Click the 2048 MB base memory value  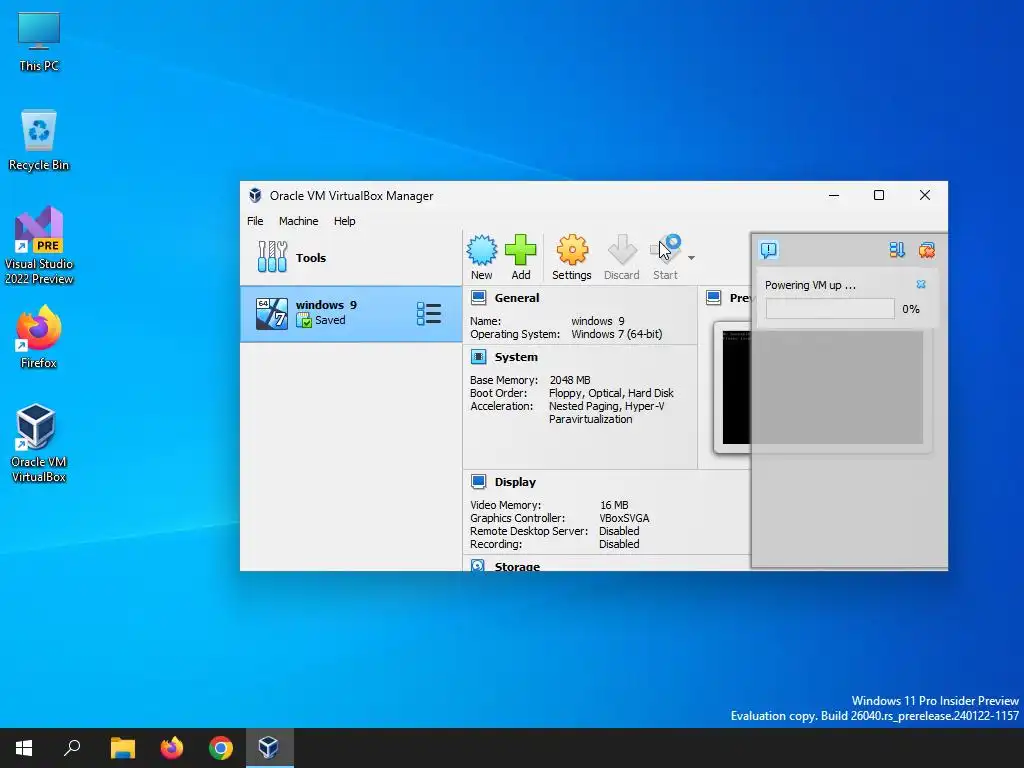point(570,379)
